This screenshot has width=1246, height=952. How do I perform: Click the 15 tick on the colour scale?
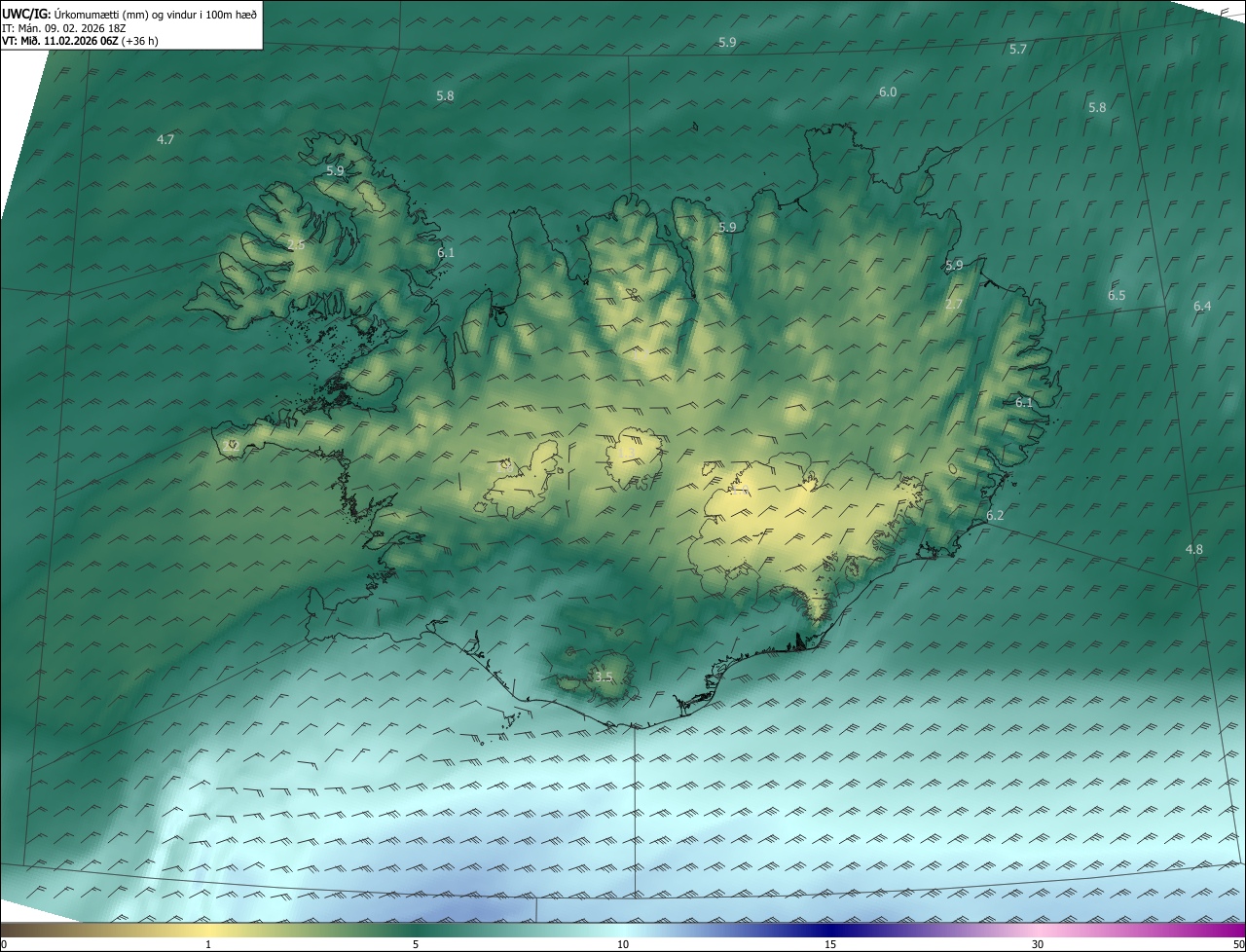[830, 944]
